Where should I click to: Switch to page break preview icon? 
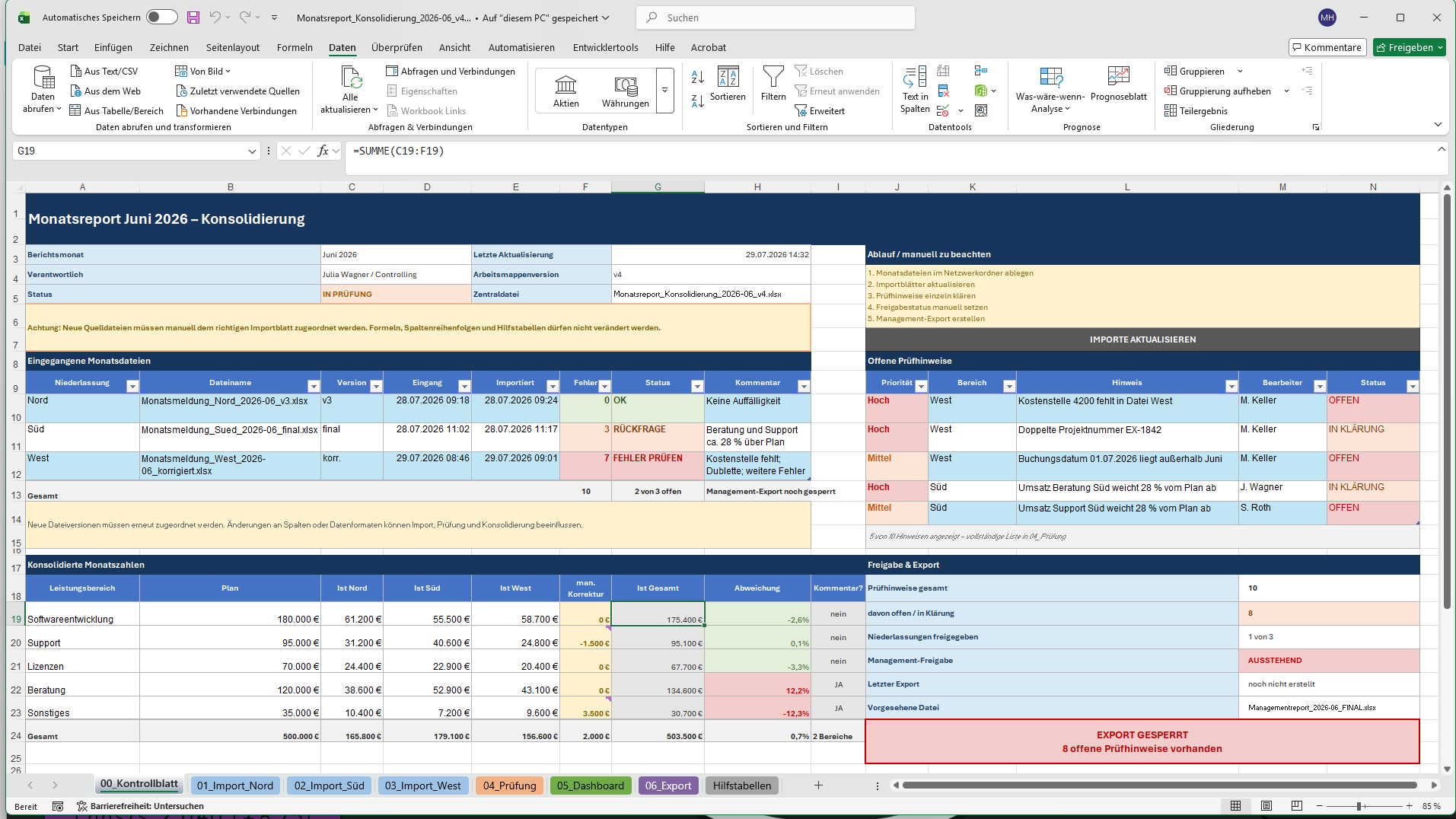point(1297,806)
